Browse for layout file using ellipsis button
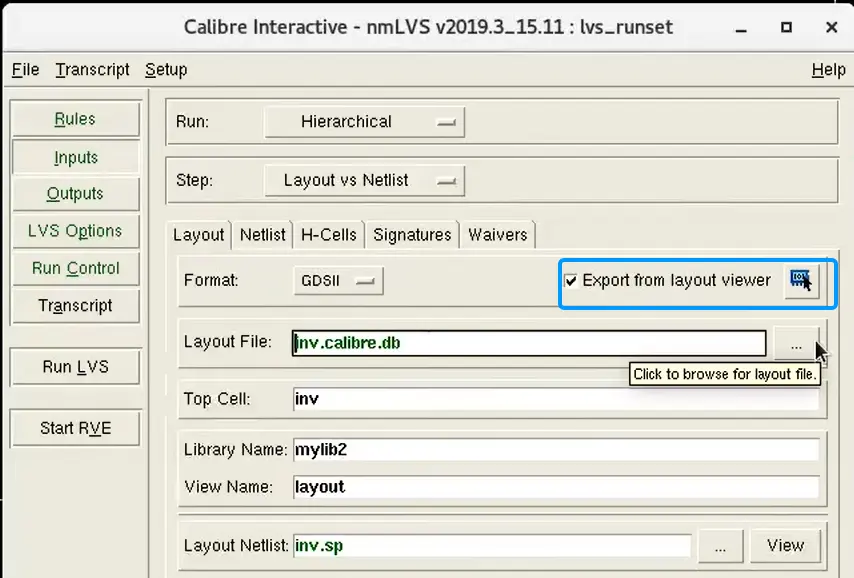This screenshot has width=854, height=578. point(796,344)
